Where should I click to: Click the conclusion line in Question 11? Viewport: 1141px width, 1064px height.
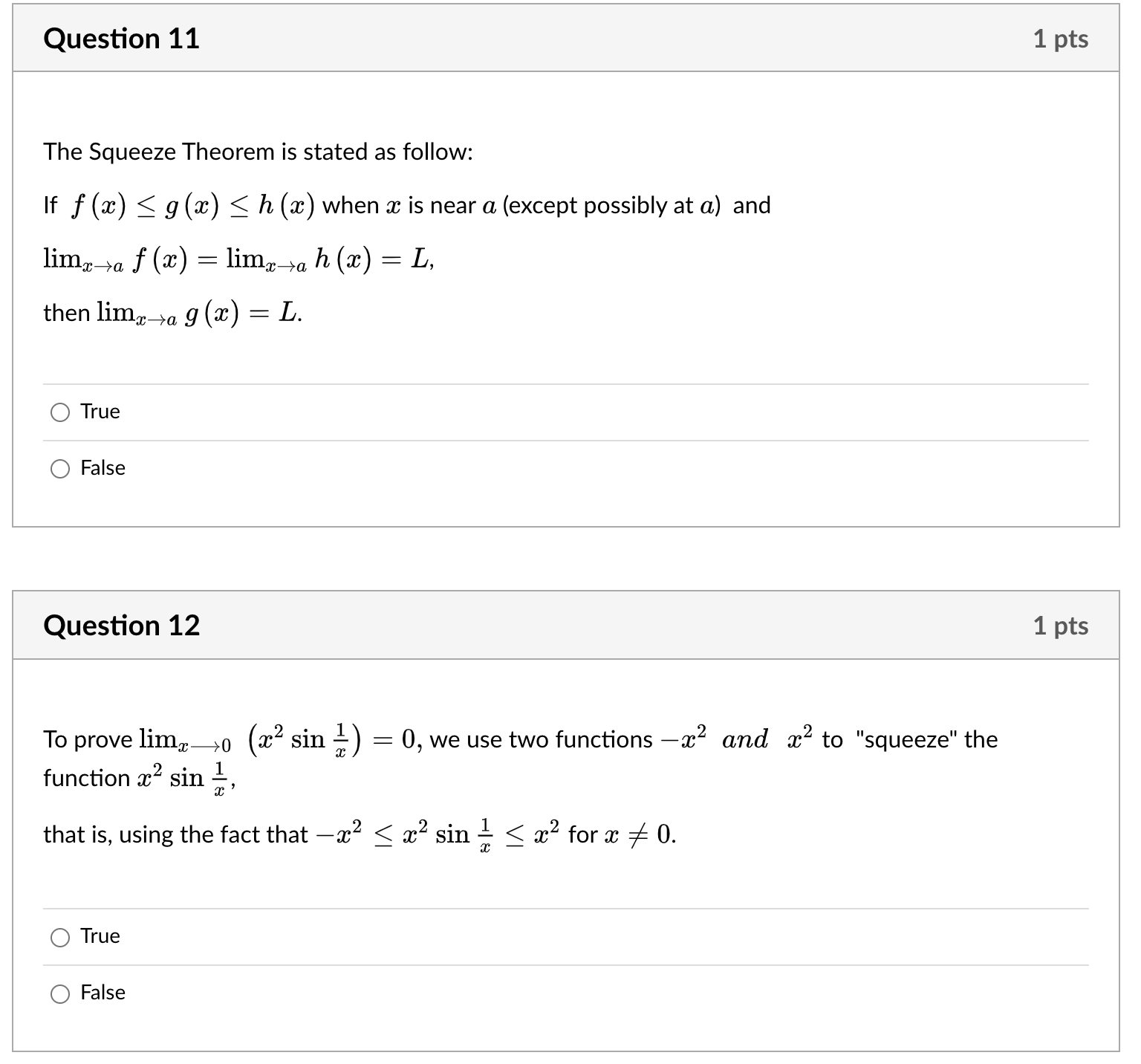[171, 313]
